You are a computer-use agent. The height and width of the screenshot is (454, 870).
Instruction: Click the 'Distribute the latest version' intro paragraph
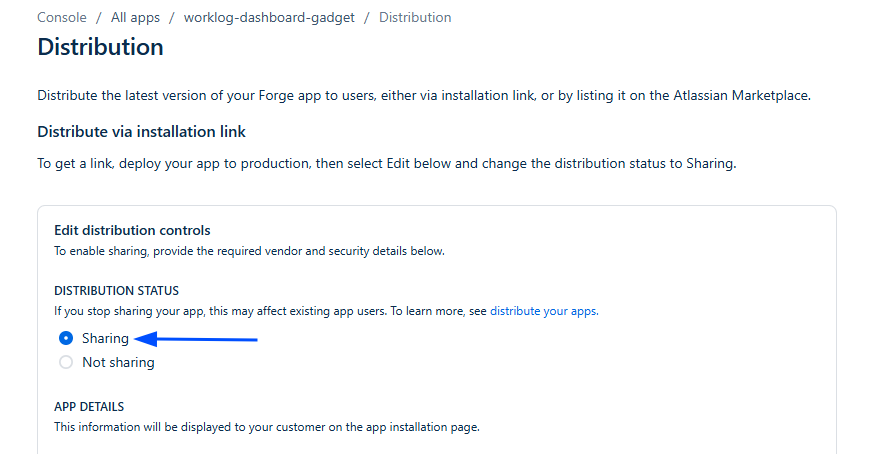[423, 96]
